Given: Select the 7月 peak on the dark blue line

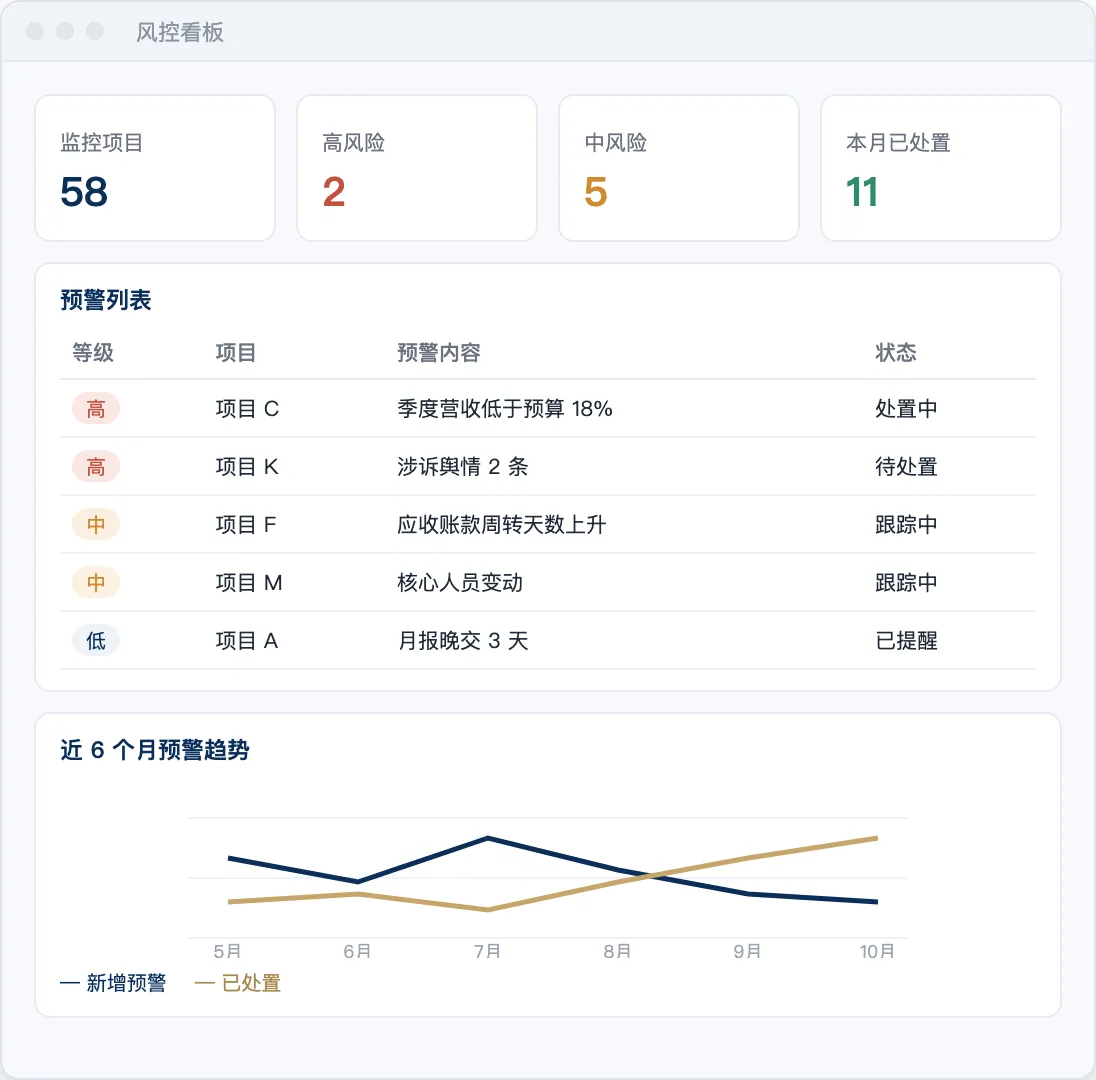Looking at the screenshot, I should coord(488,837).
